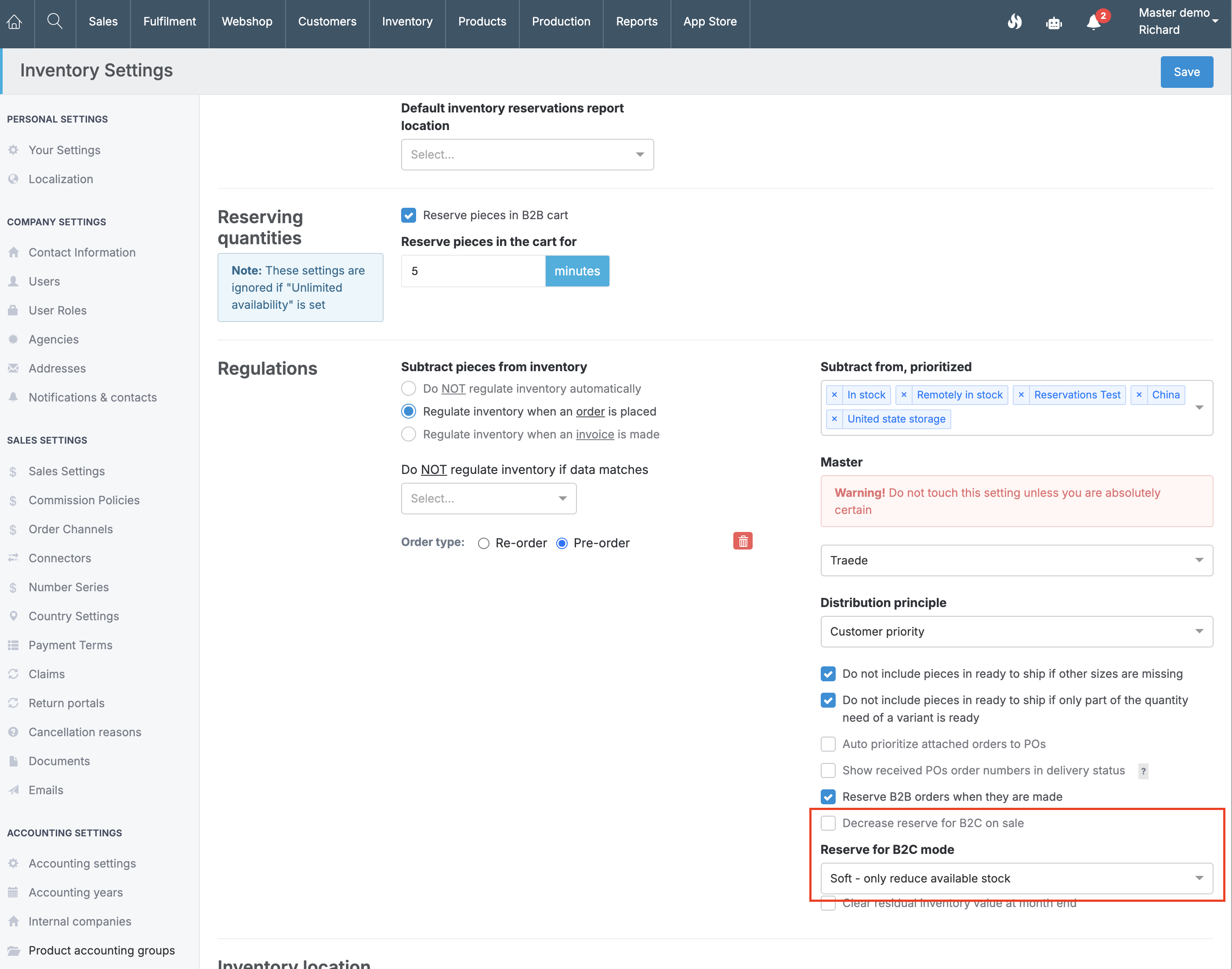Open the Fulfilment menu

point(170,22)
